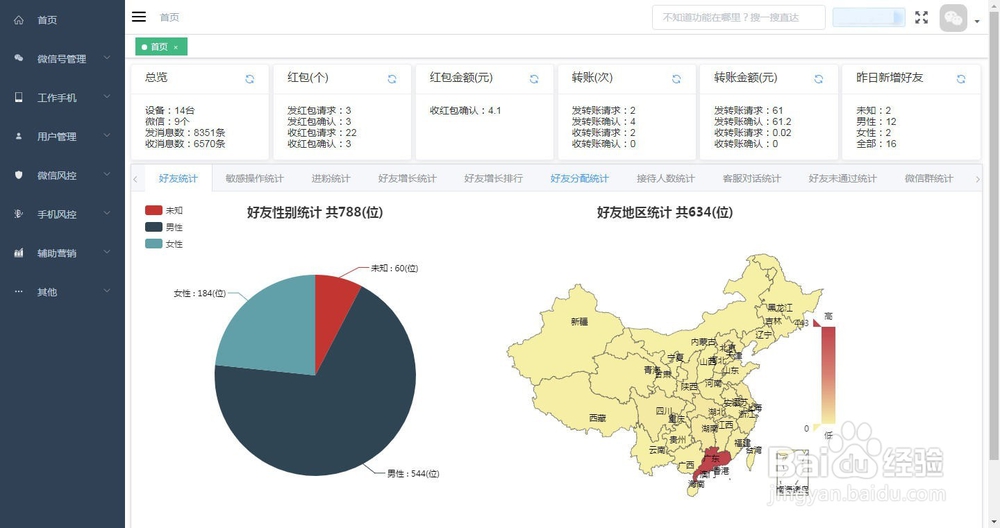Expand the 辅助营销 sidebar menu
This screenshot has height=528, width=1000.
click(x=107, y=253)
